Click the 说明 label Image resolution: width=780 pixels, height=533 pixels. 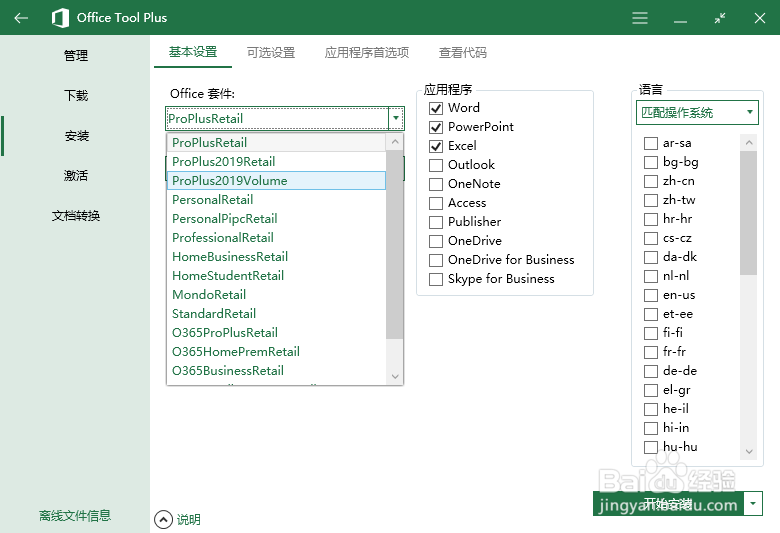point(189,520)
